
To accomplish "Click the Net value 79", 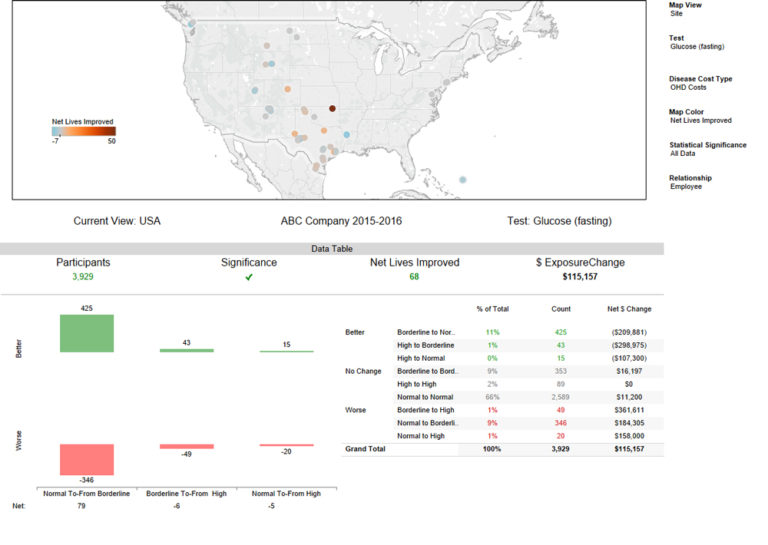I will (x=81, y=506).
